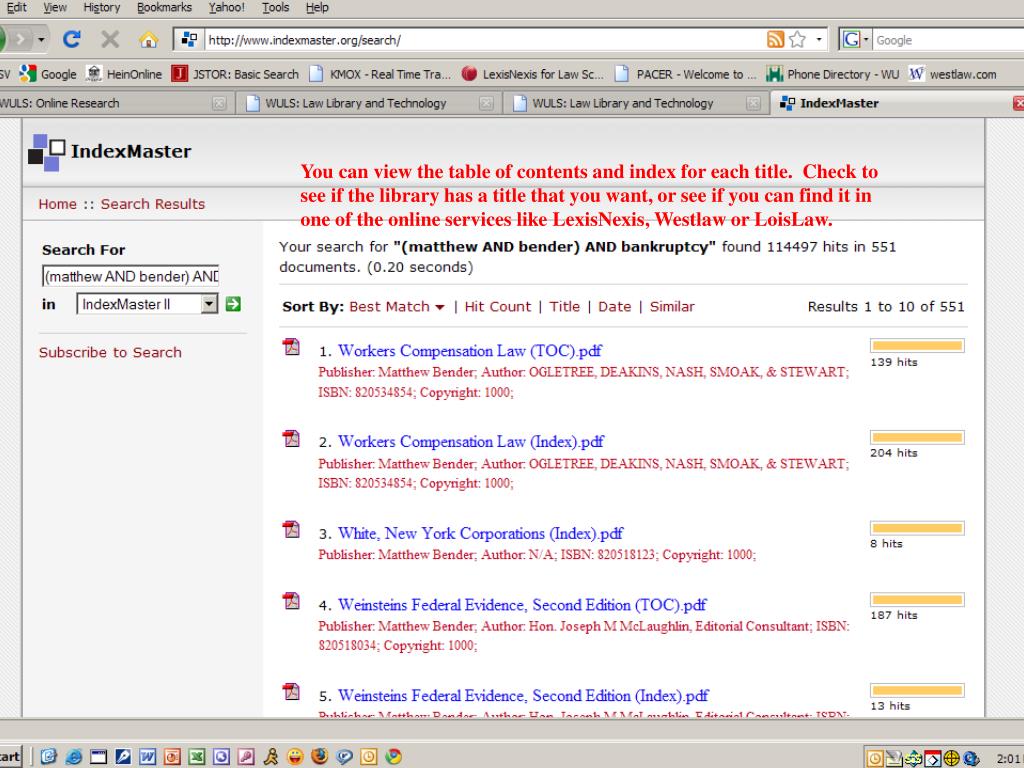Image resolution: width=1024 pixels, height=768 pixels.
Task: Open PDF icon for result 5
Action: click(x=291, y=692)
